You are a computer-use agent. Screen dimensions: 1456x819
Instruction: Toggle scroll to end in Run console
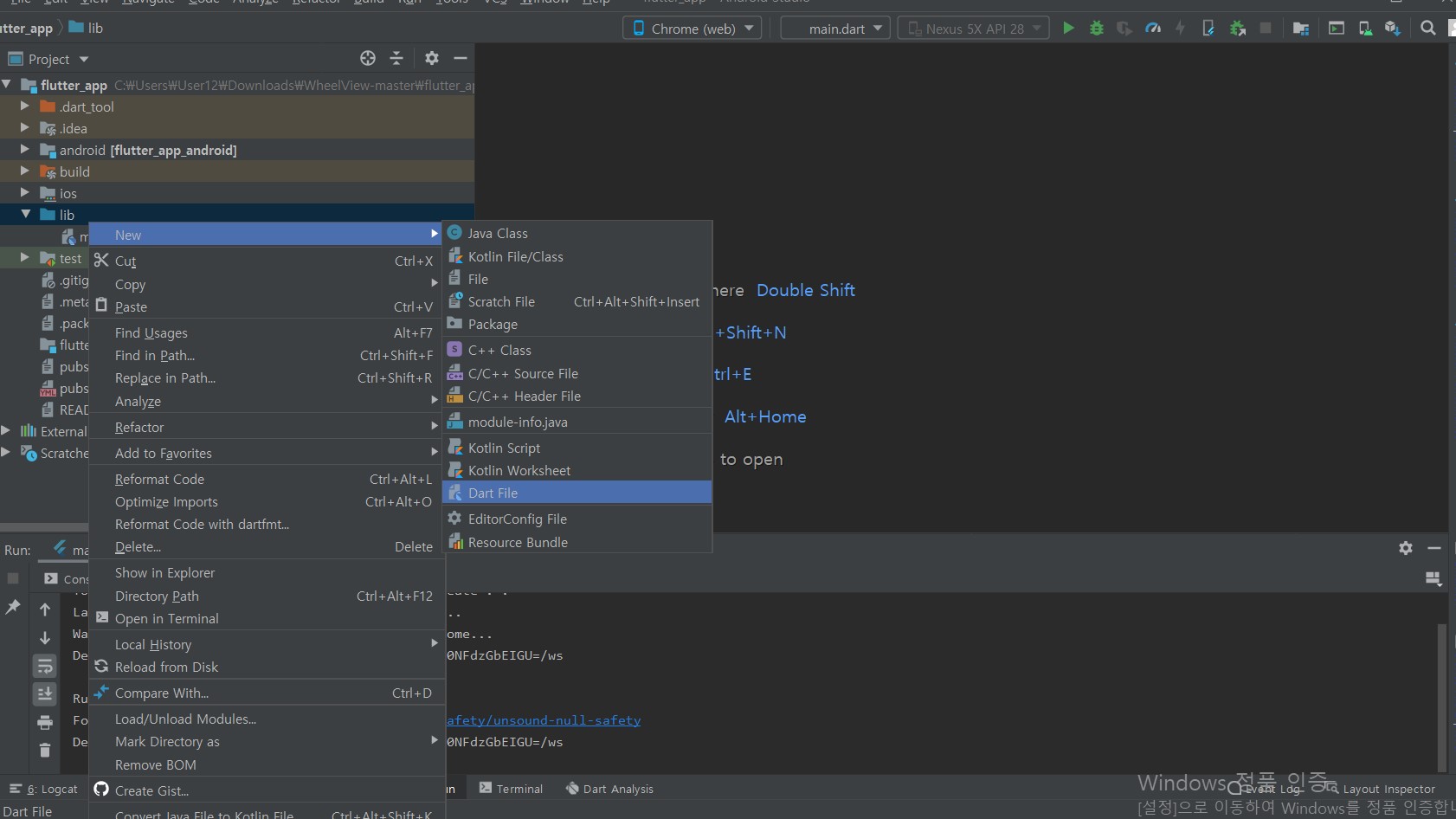pos(45,694)
